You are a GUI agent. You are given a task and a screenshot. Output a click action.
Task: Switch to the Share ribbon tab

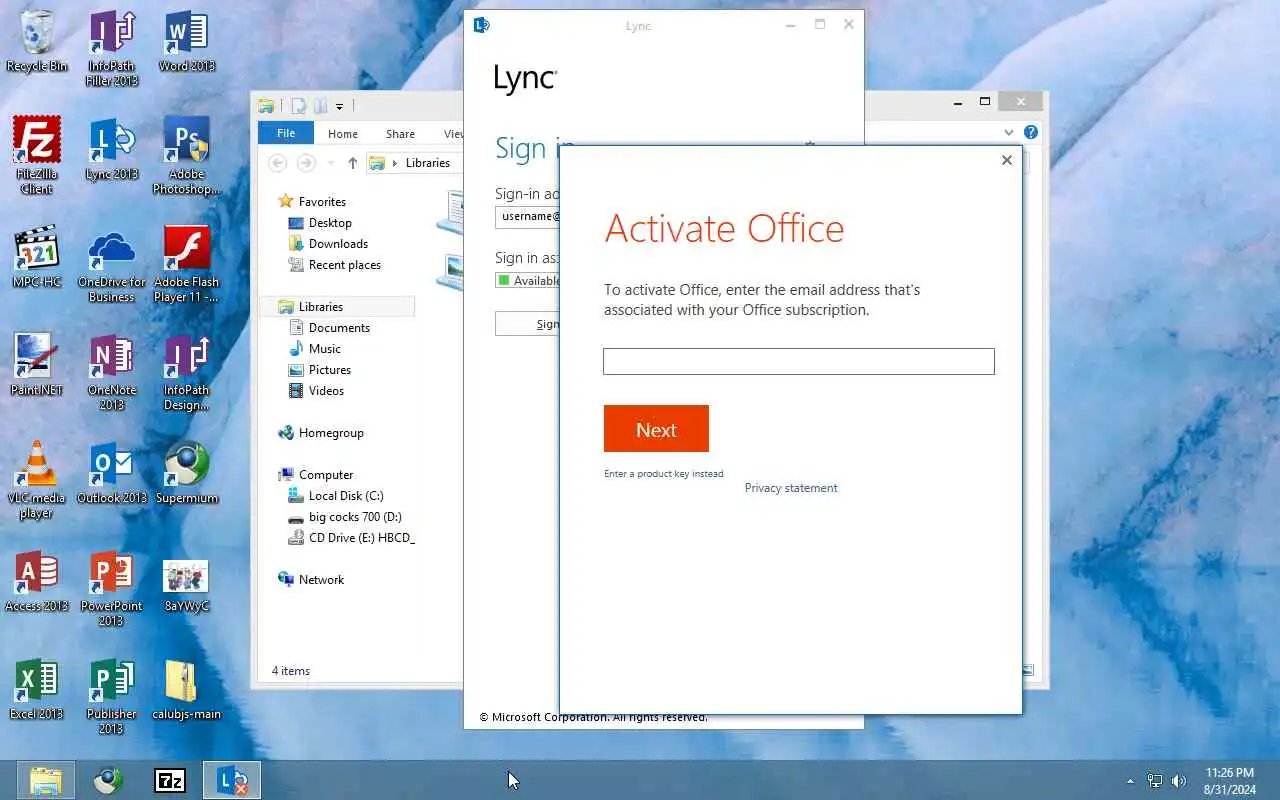[x=400, y=133]
